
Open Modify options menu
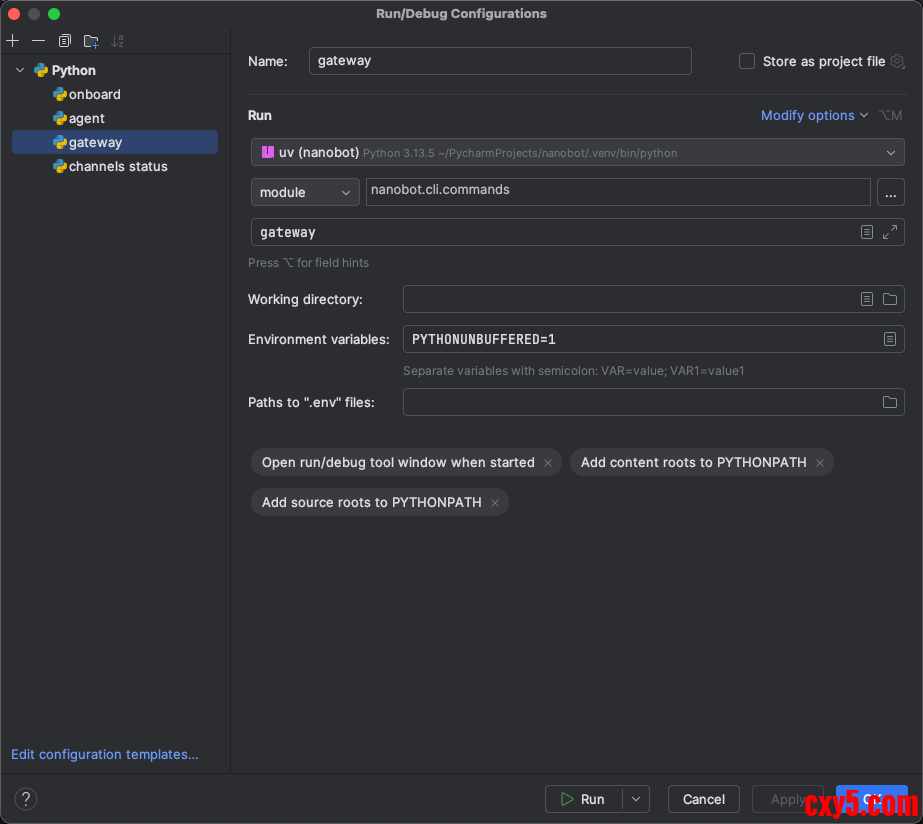(814, 115)
